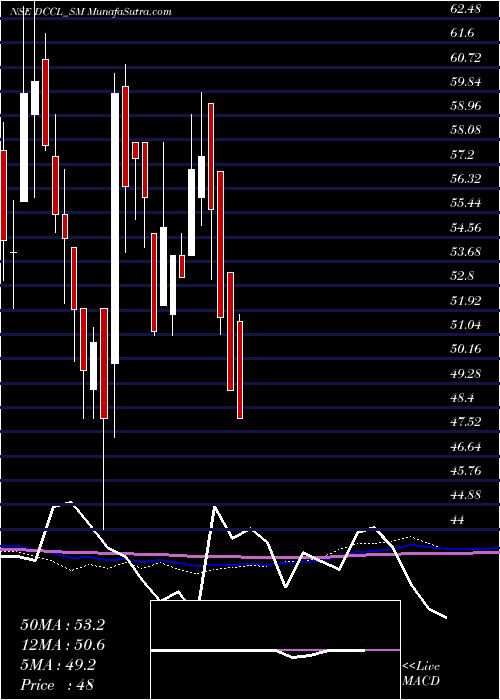
Task: Click the 50MA : 53.2 readout
Action: pyautogui.click(x=62, y=625)
